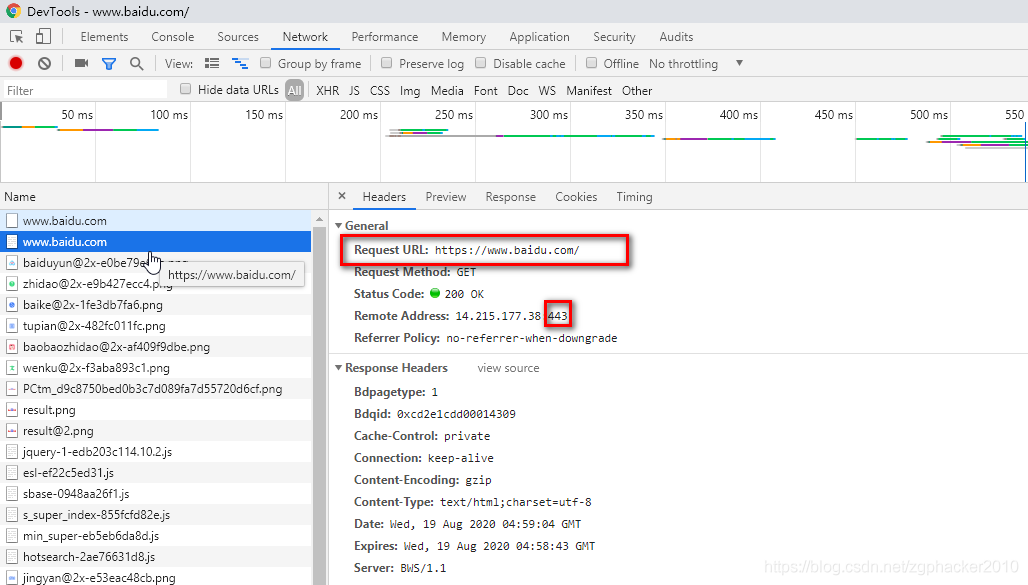Filter requests by Img type

tap(410, 91)
